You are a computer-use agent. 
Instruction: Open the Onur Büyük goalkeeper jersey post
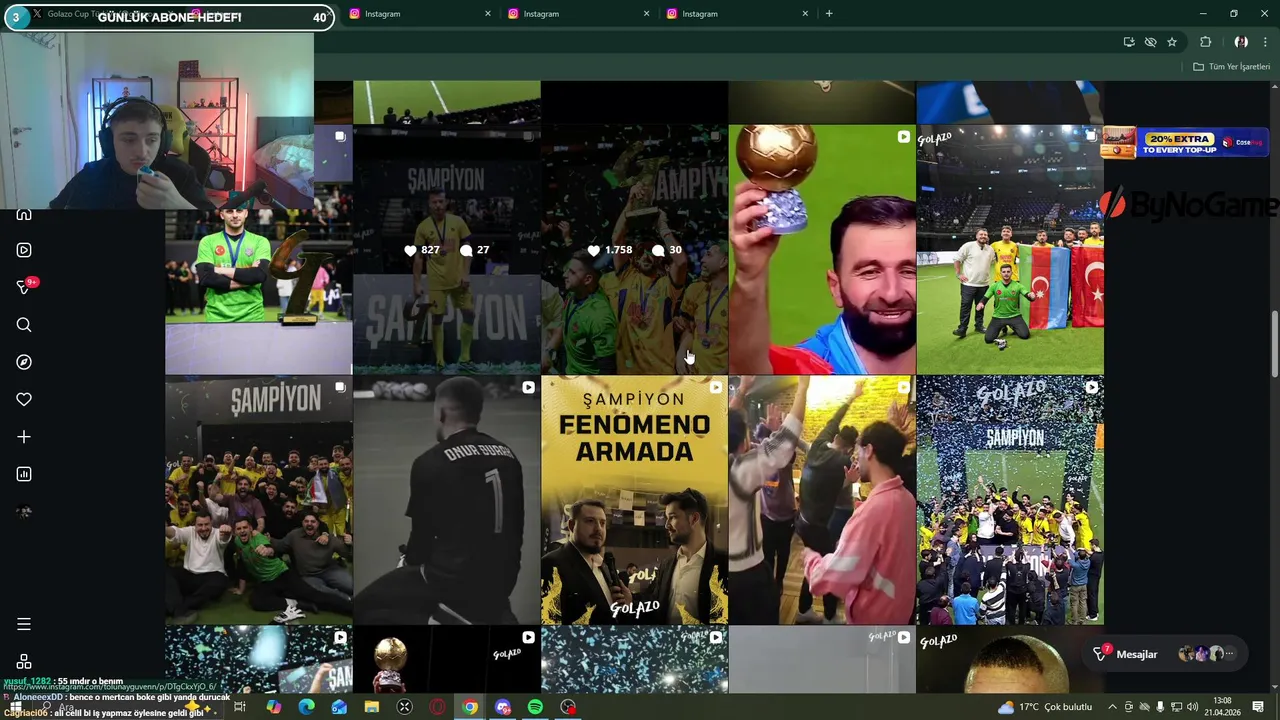pyautogui.click(x=446, y=500)
